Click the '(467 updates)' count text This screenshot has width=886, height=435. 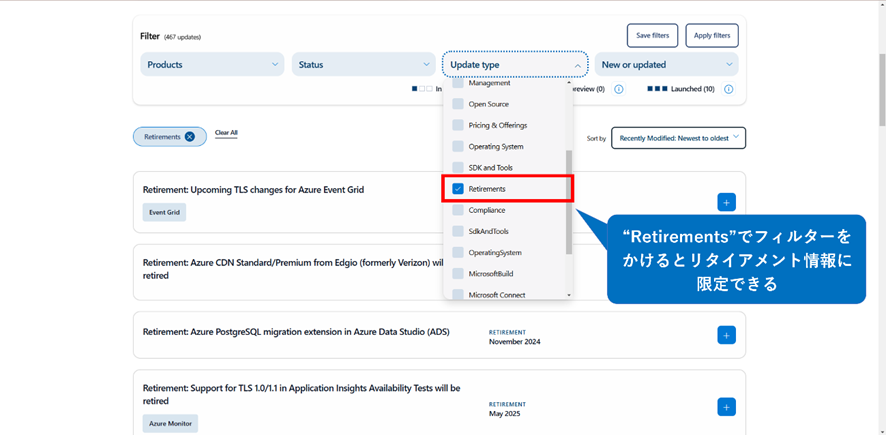tap(182, 37)
